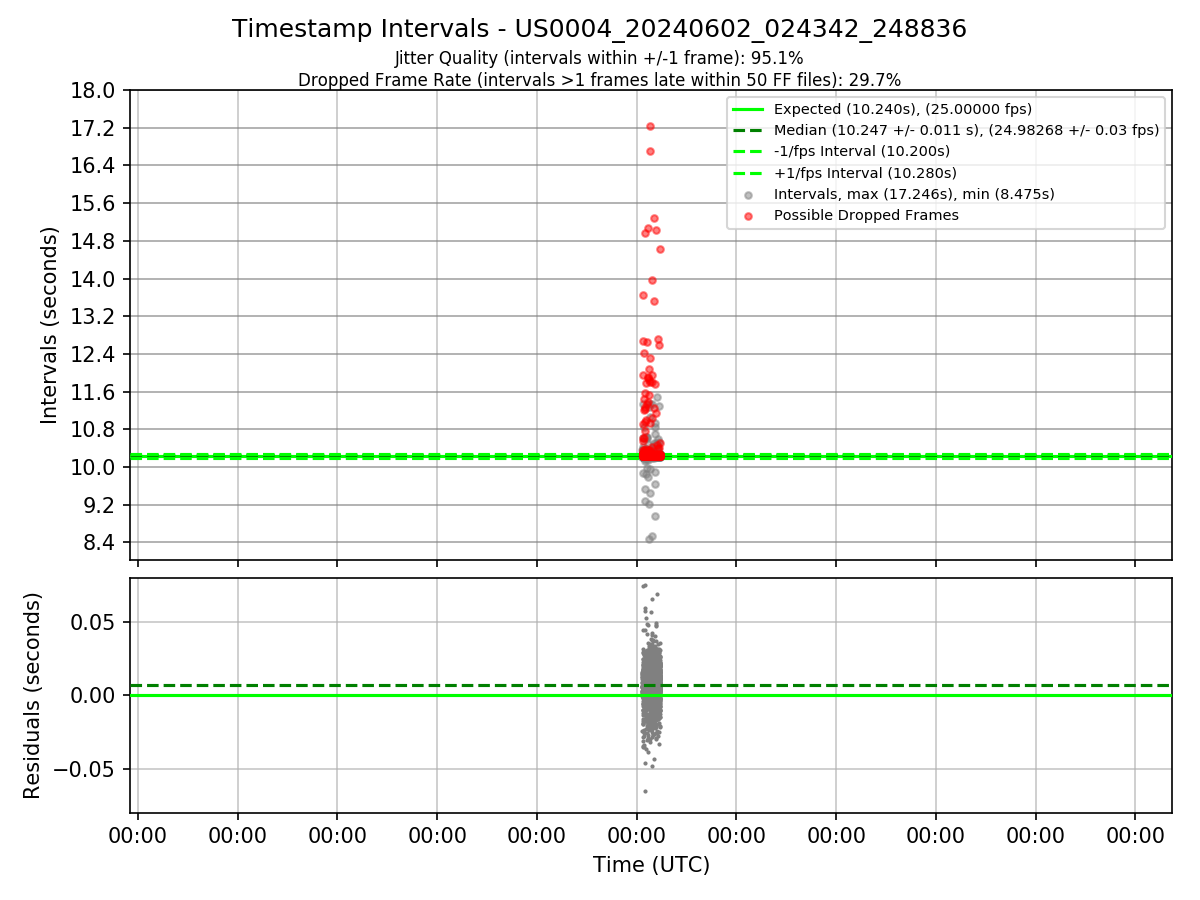The image size is (1200, 900).
Task: Click the plot title US0004_20240602_024342_248836
Action: coord(599,29)
